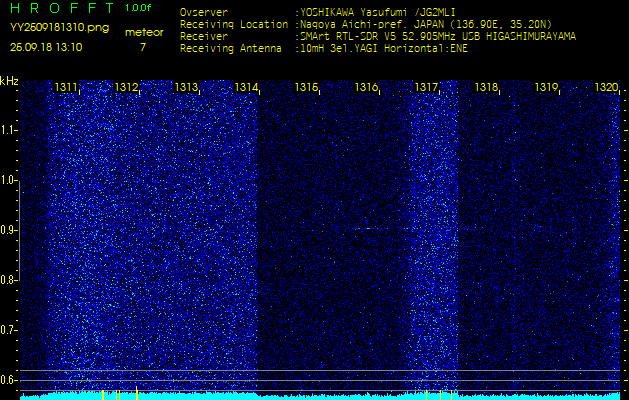
Task: Click the 0.8 kHz frequency axis label
Action: [7, 280]
